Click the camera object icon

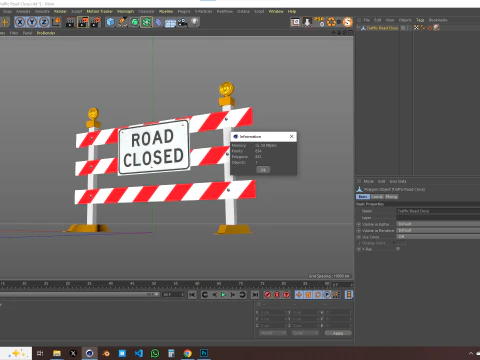coord(182,22)
